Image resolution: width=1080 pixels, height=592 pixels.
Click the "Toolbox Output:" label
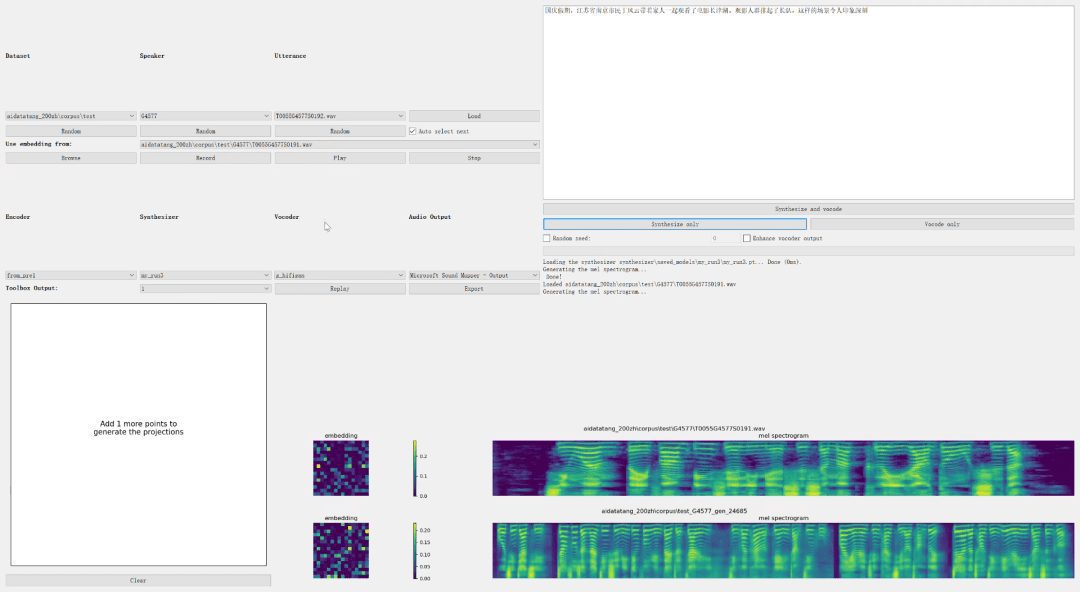(x=32, y=288)
